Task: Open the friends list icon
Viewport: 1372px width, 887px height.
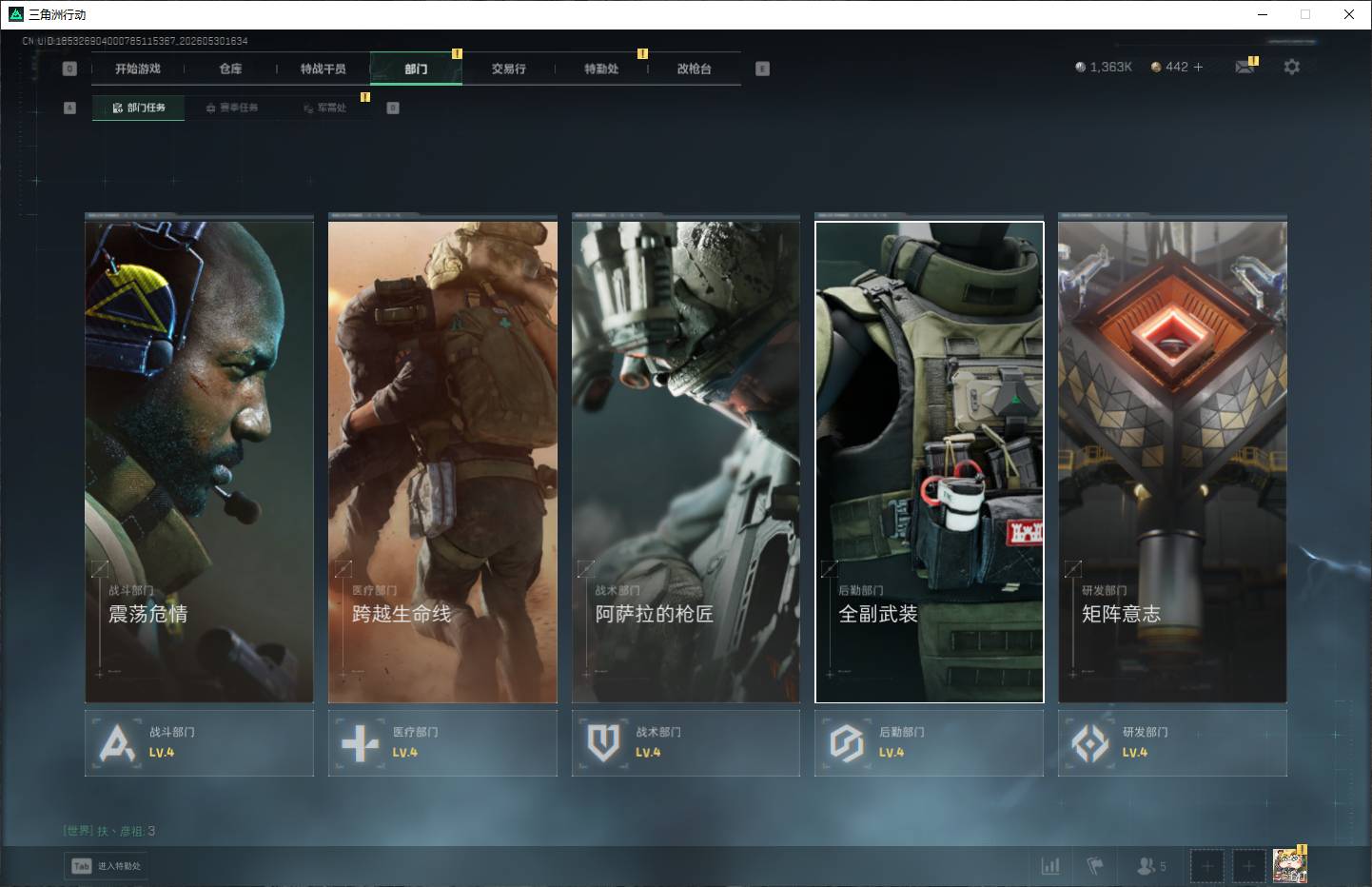Action: (x=1151, y=866)
